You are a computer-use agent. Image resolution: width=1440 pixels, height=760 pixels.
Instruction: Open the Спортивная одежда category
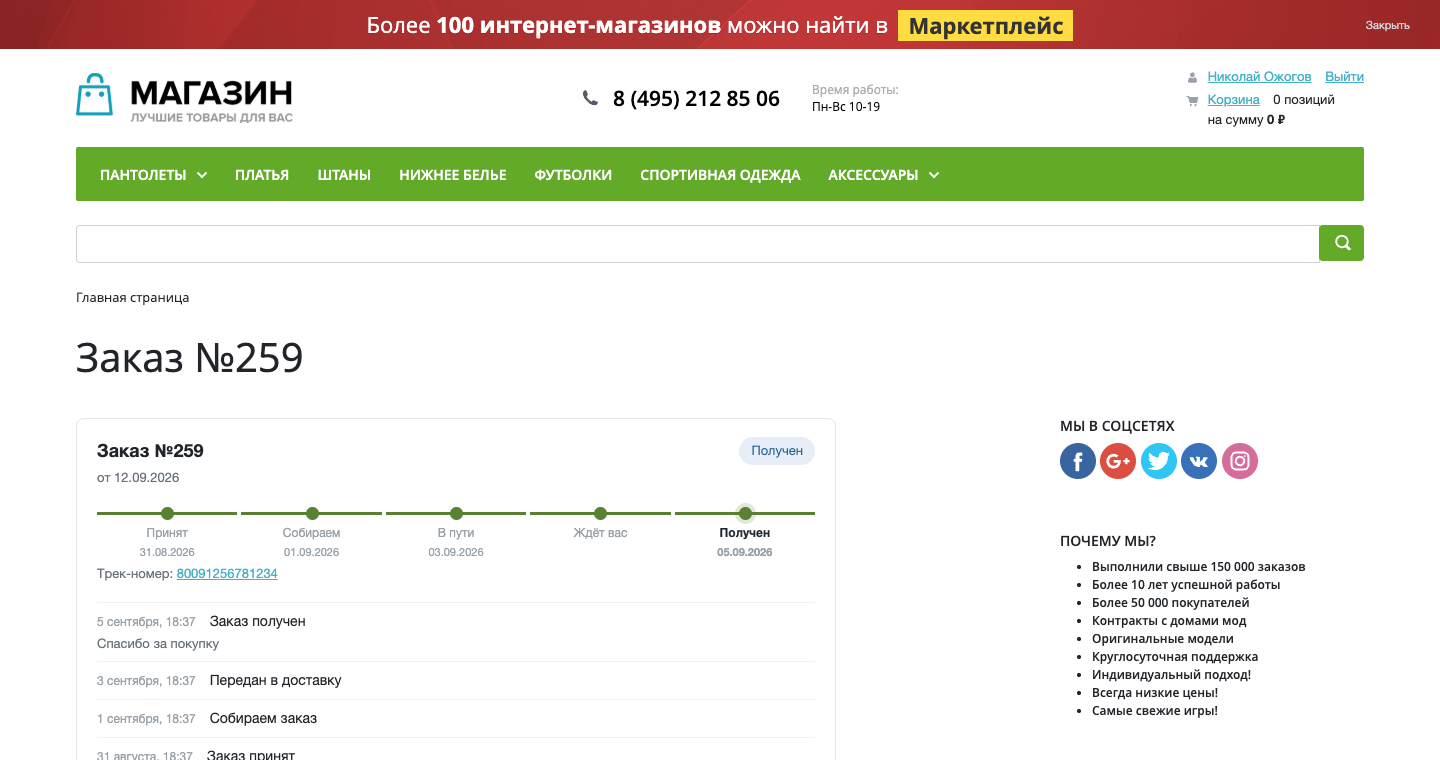click(x=720, y=175)
